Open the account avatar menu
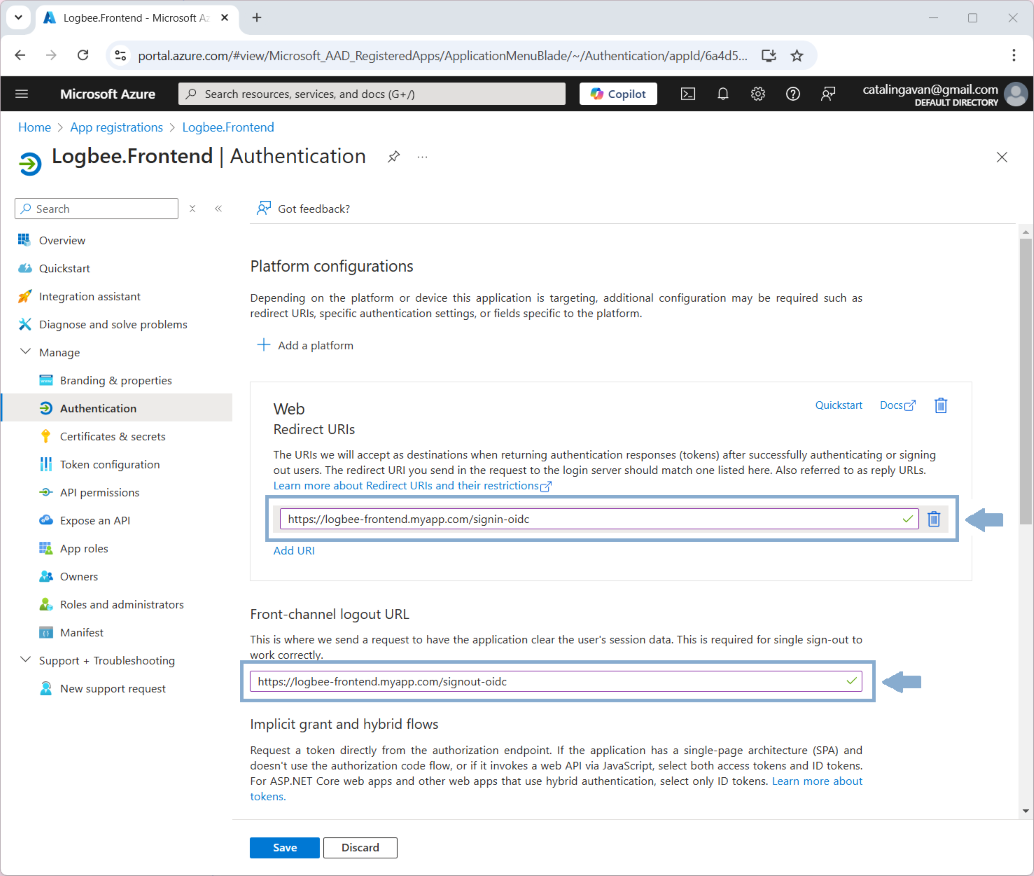Screen dimensions: 1034x876 pos(1015,93)
